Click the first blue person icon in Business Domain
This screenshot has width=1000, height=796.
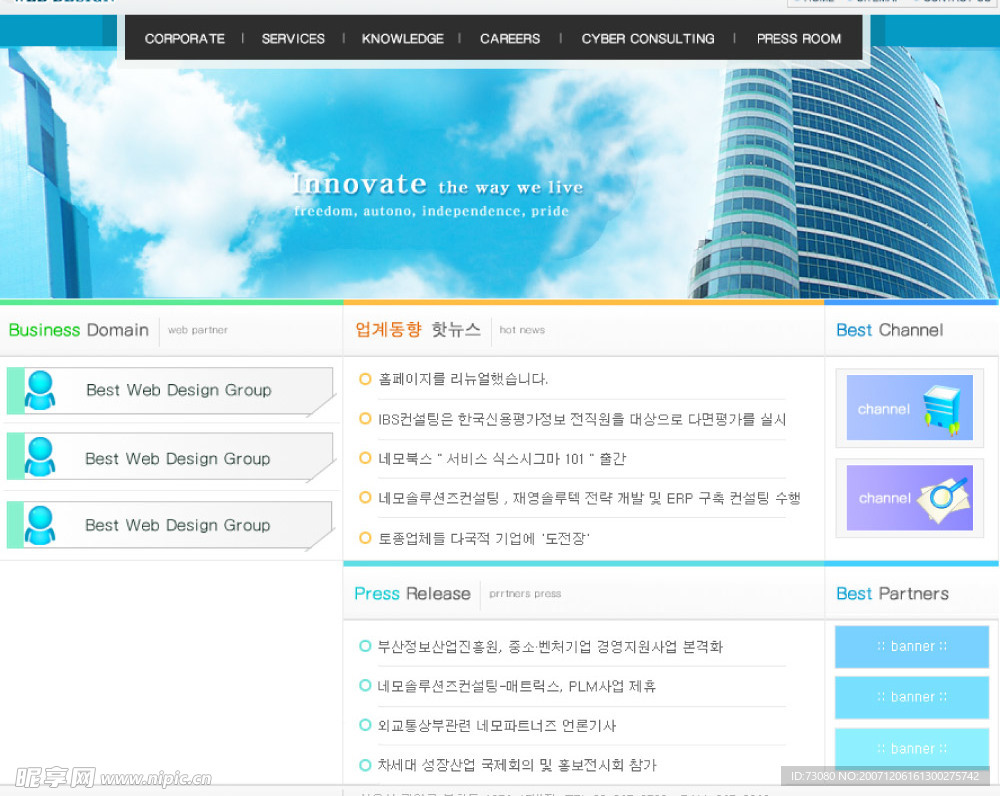[x=40, y=390]
